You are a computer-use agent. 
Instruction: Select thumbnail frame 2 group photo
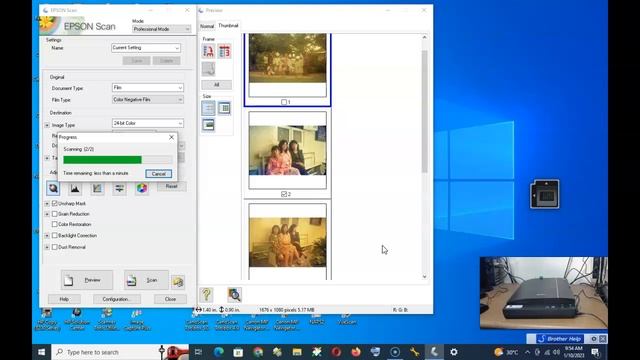[287, 150]
